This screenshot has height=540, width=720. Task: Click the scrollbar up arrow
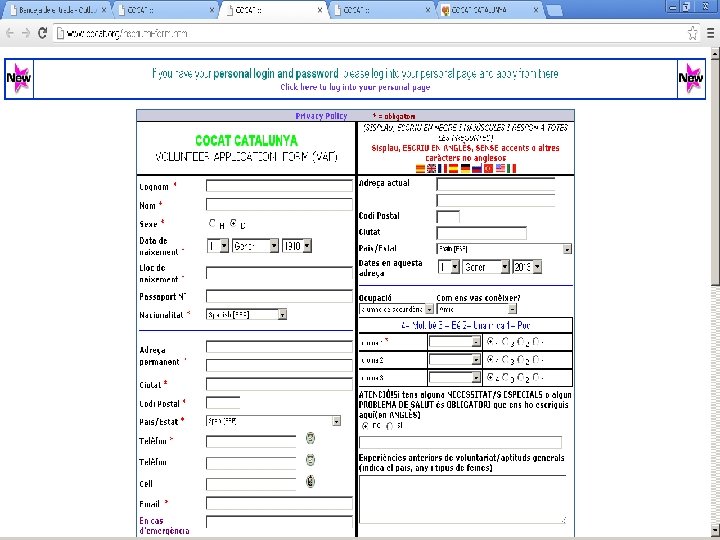pos(715,53)
